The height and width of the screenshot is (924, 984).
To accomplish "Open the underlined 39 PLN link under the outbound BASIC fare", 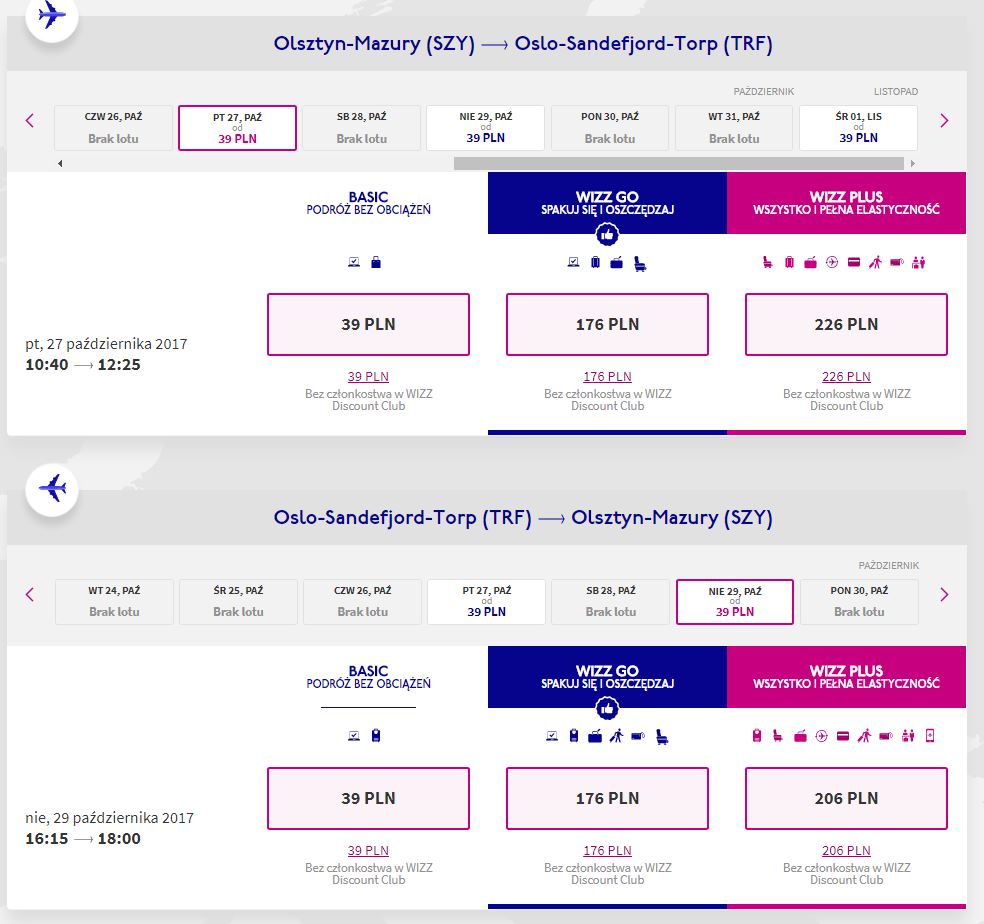I will click(x=368, y=377).
